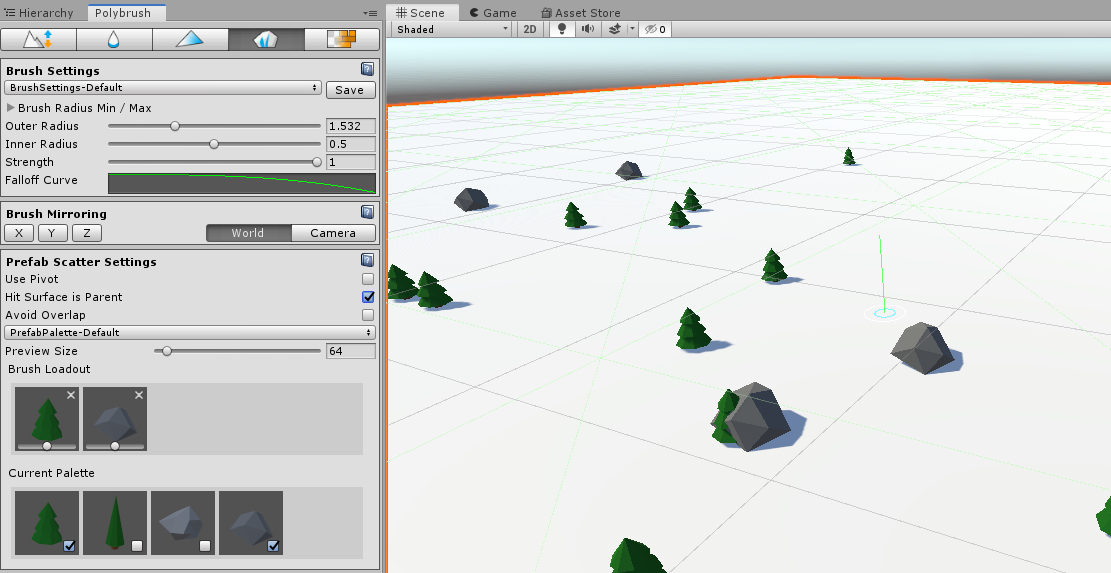Remove the tree from Brush Loadout

click(71, 396)
